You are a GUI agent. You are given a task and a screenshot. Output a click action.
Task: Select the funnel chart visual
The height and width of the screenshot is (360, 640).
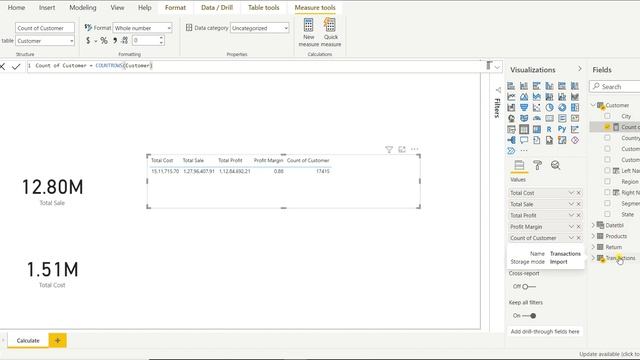pos(524,107)
